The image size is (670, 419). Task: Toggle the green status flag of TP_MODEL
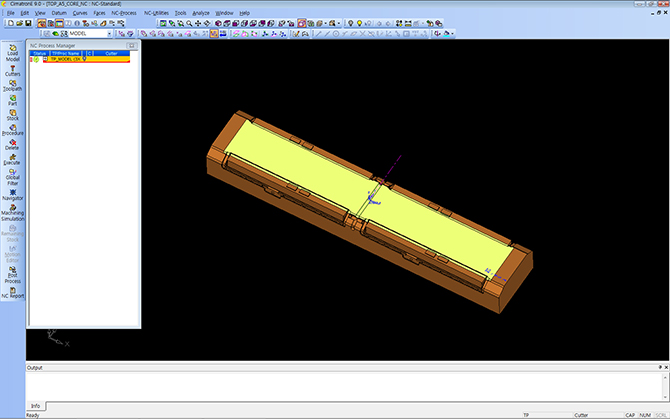(37, 59)
